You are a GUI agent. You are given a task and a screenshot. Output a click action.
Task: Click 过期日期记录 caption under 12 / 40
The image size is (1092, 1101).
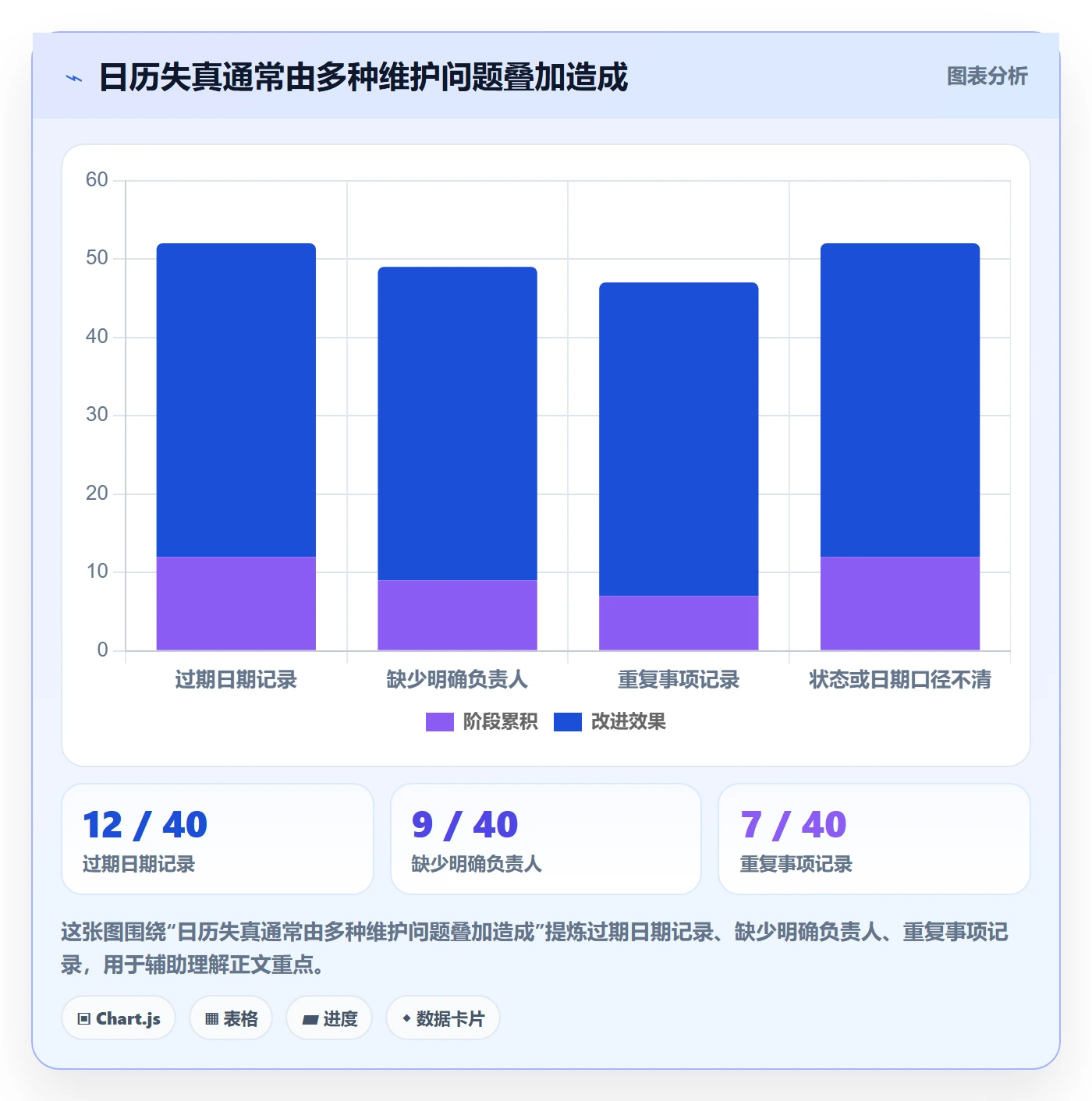tap(139, 865)
